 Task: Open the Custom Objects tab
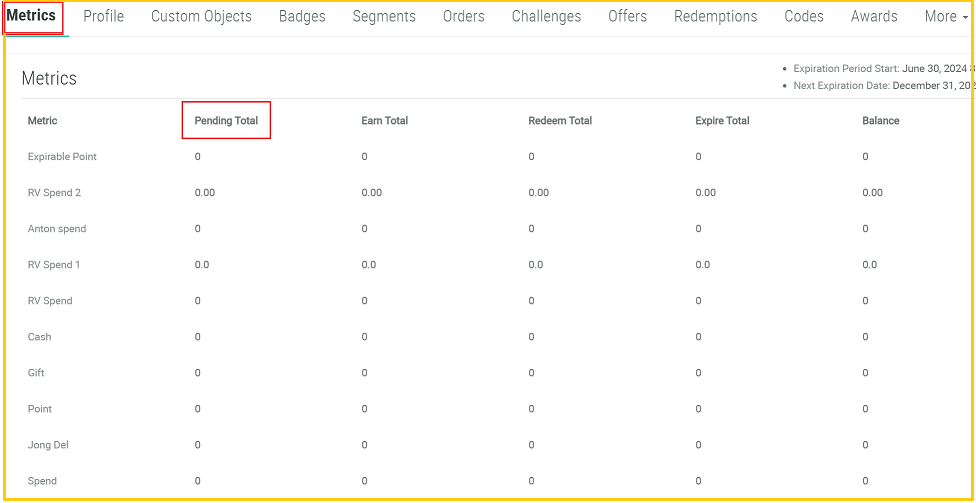pyautogui.click(x=201, y=16)
